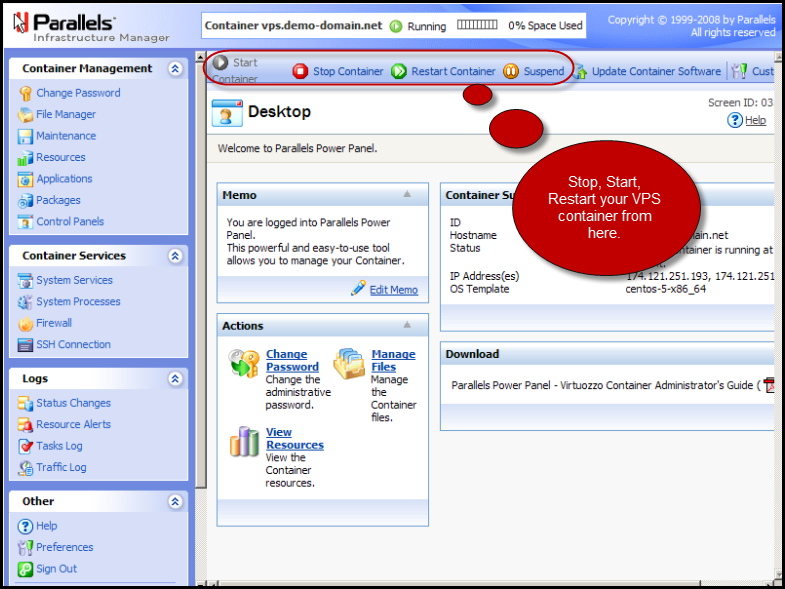785x589 pixels.
Task: Open the Administrator's Guide download link
Action: (606, 385)
